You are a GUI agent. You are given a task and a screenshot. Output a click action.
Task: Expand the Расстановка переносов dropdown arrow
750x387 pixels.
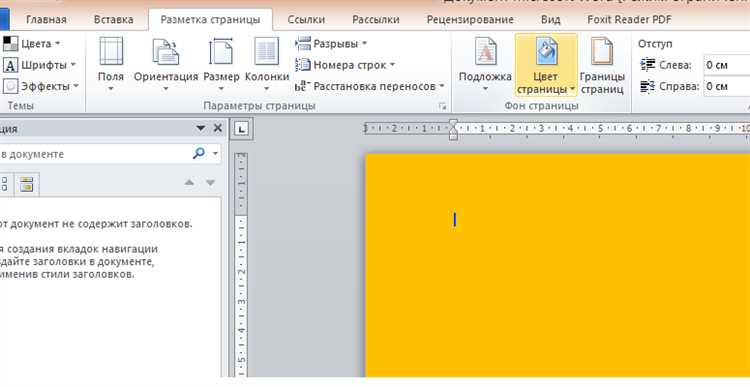441,86
